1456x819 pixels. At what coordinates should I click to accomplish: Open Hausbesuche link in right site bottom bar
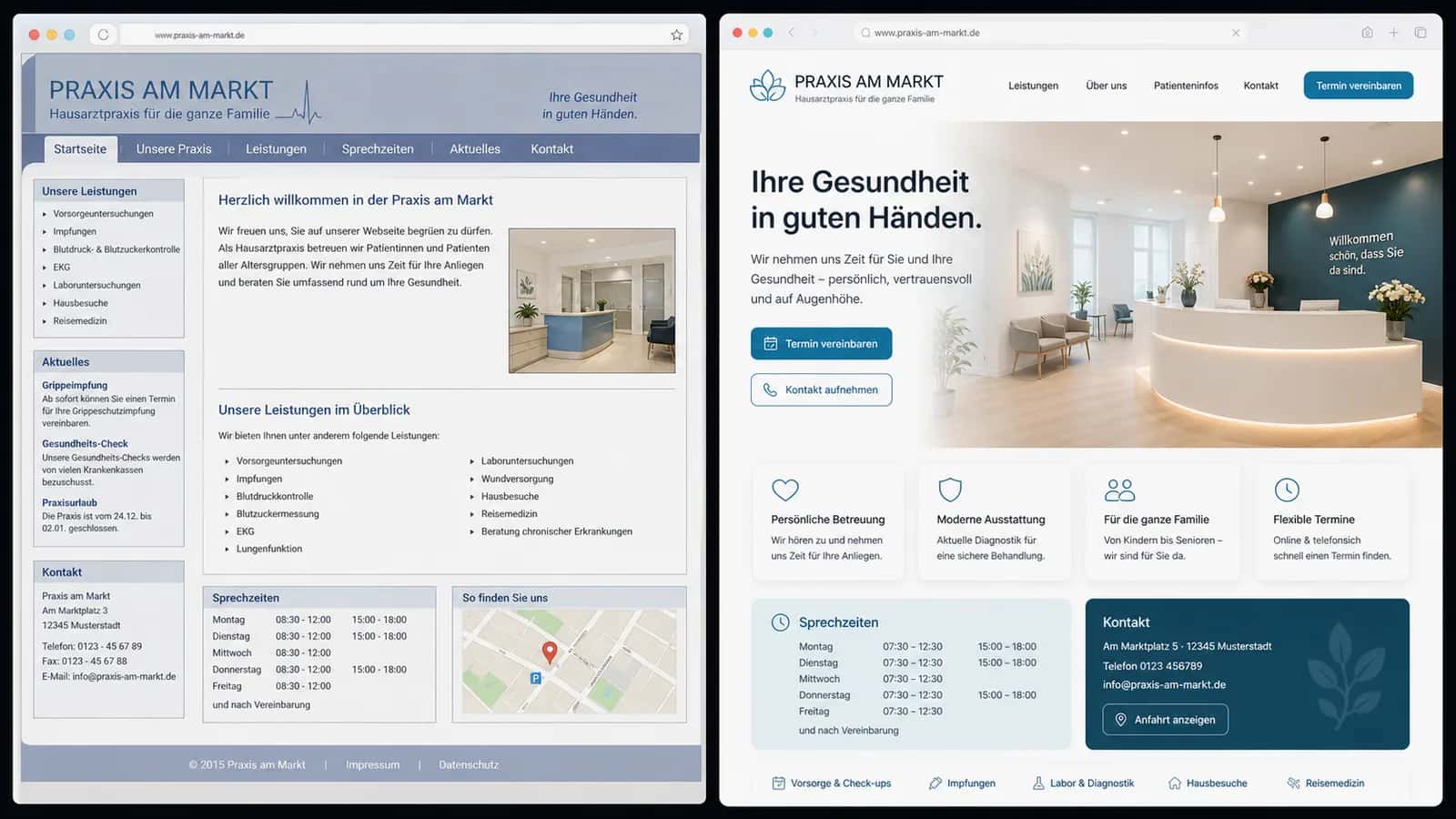[x=1208, y=784]
